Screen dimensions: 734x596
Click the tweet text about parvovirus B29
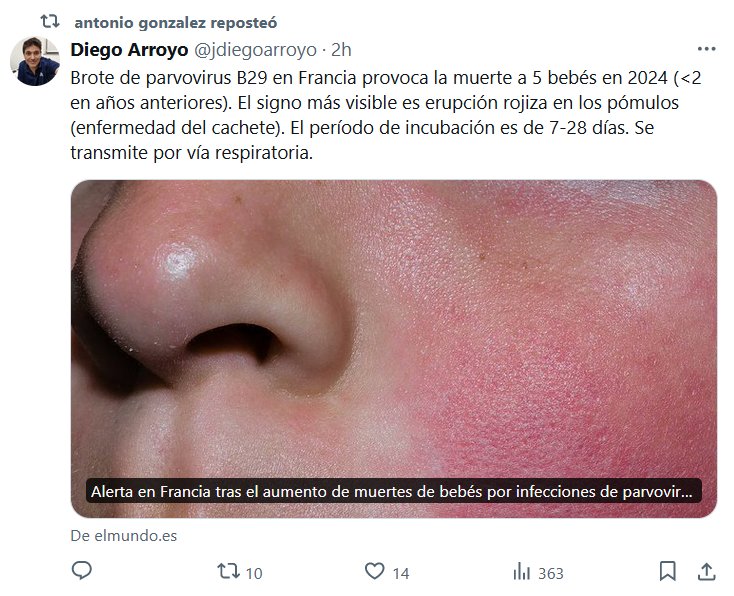(386, 115)
